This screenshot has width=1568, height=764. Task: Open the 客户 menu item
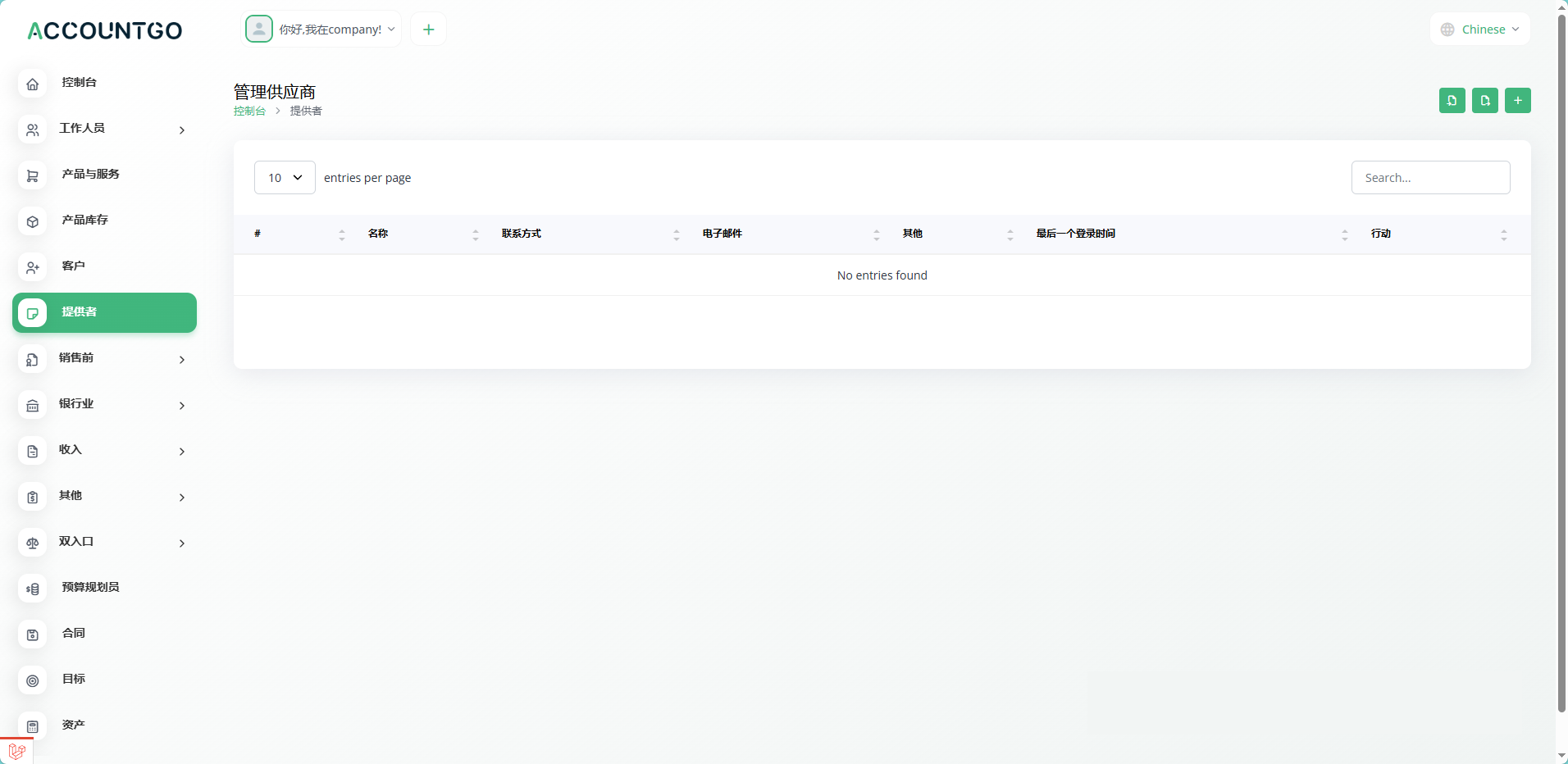[x=73, y=266]
